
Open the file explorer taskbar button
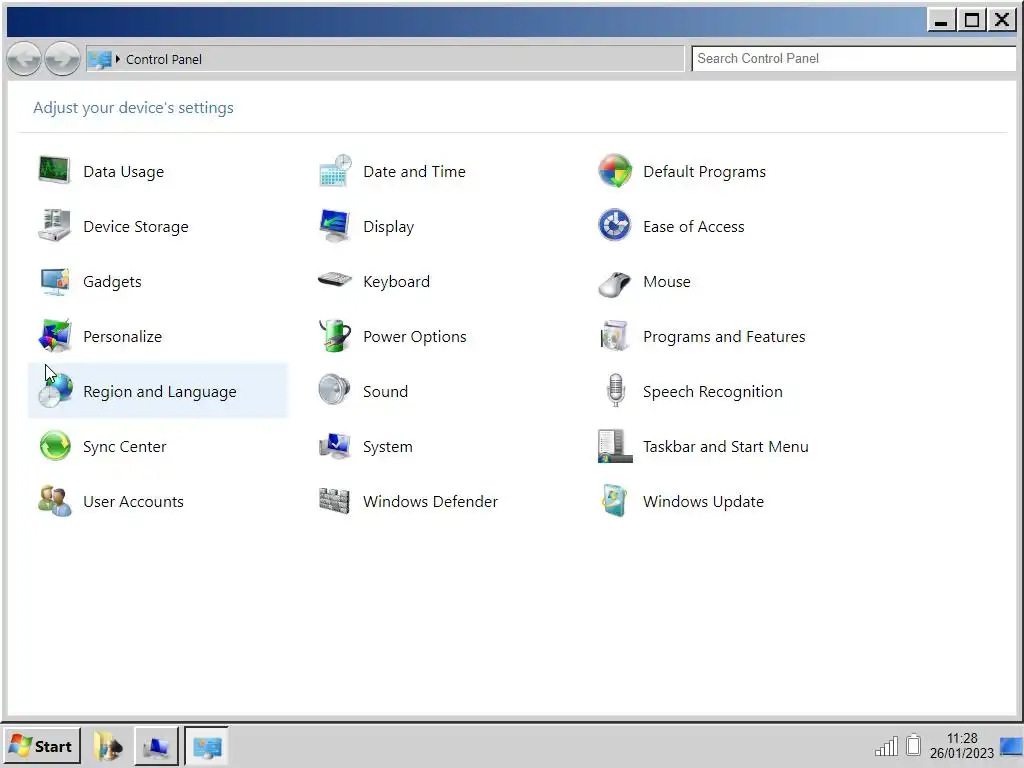coord(108,746)
